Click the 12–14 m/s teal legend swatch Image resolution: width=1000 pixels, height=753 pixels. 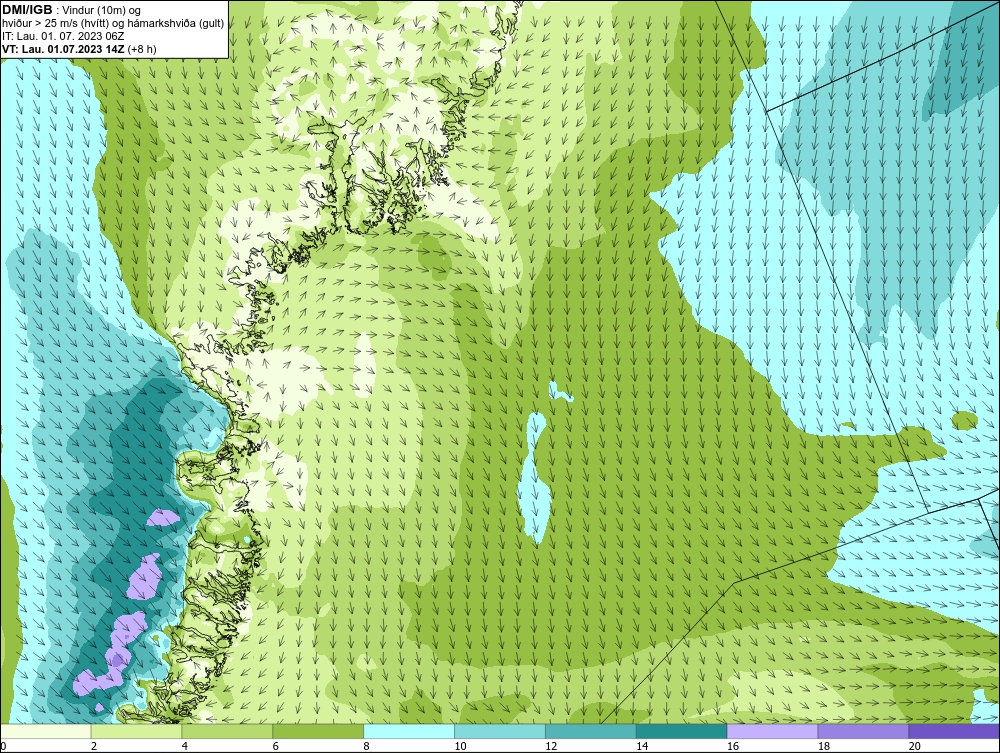(591, 731)
